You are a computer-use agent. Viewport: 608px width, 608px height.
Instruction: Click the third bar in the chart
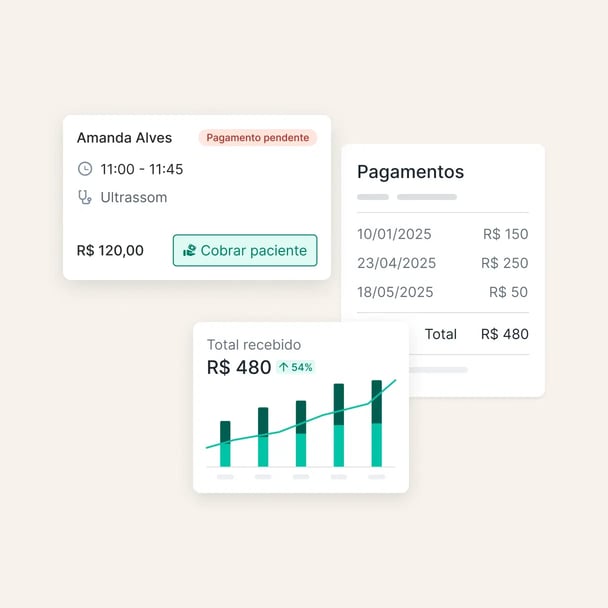point(301,434)
